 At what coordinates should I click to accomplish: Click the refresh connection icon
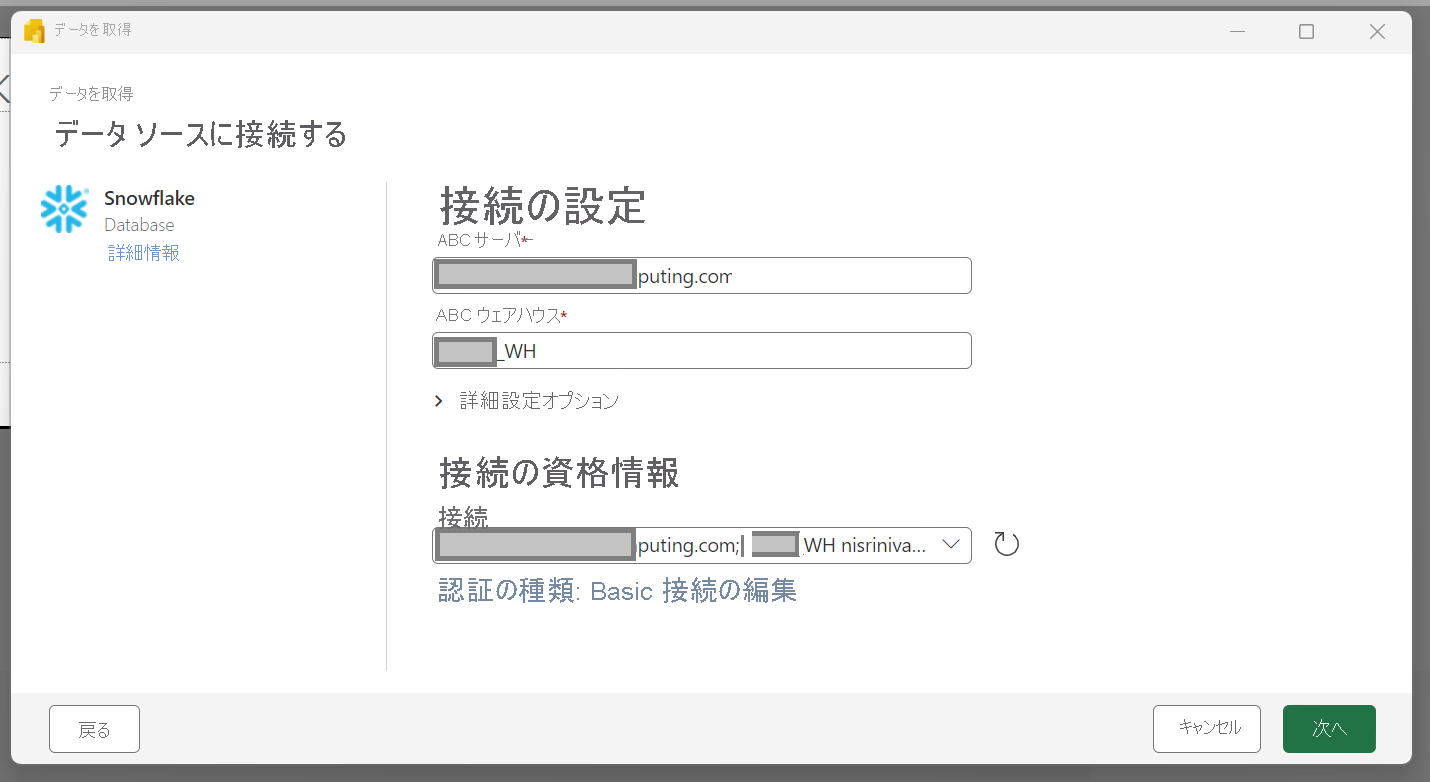[x=1006, y=545]
